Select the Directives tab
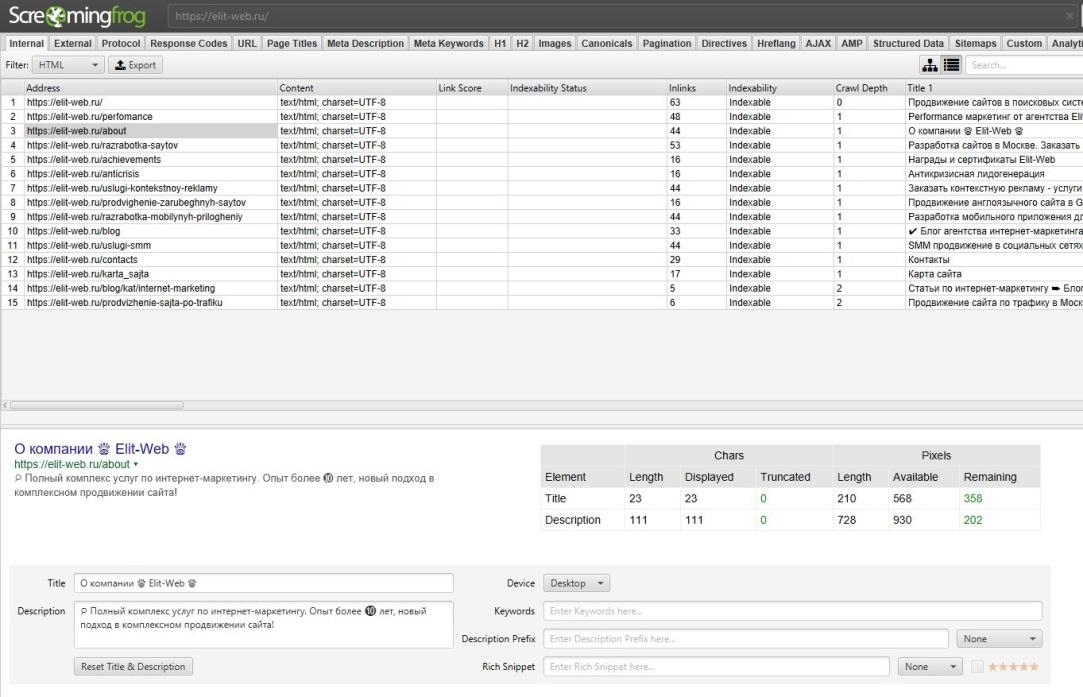Image resolution: width=1083 pixels, height=697 pixels. coord(724,43)
